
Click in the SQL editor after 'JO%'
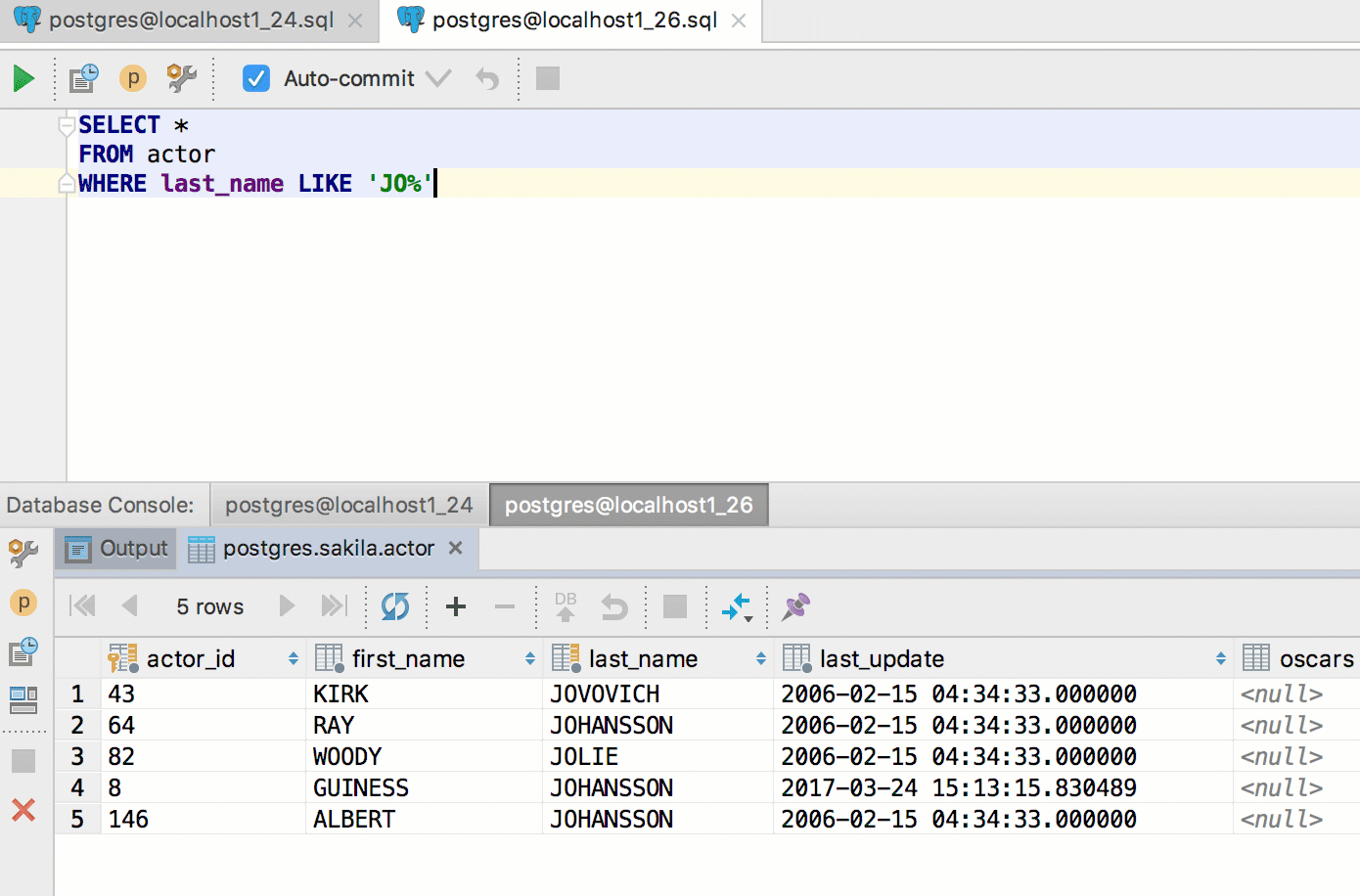(434, 183)
